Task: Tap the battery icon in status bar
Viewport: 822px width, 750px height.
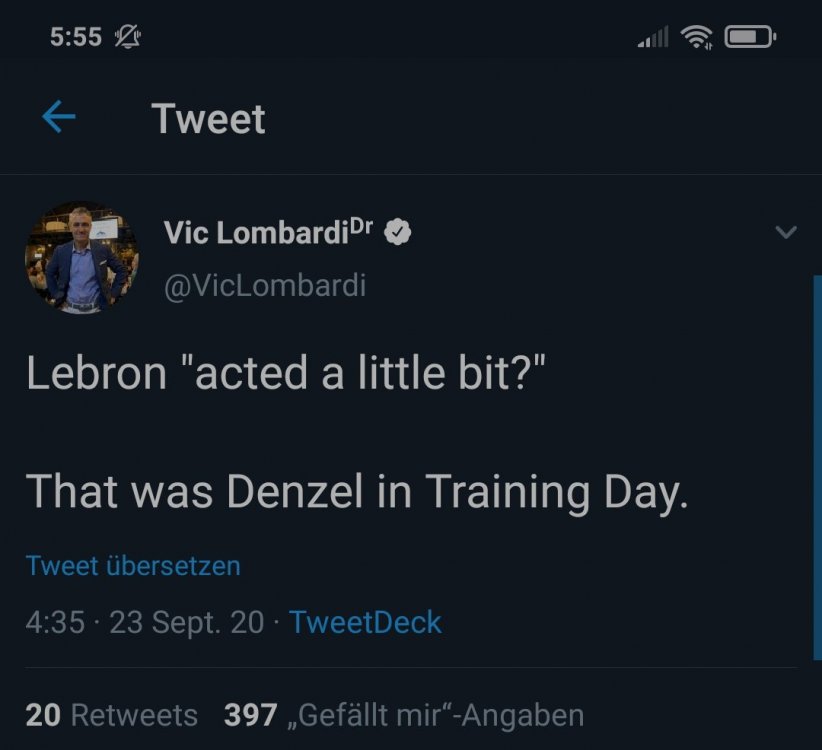Action: [x=749, y=38]
